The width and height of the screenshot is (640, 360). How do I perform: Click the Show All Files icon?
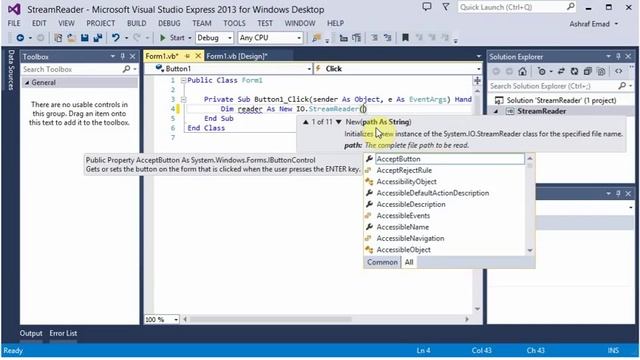pyautogui.click(x=601, y=72)
